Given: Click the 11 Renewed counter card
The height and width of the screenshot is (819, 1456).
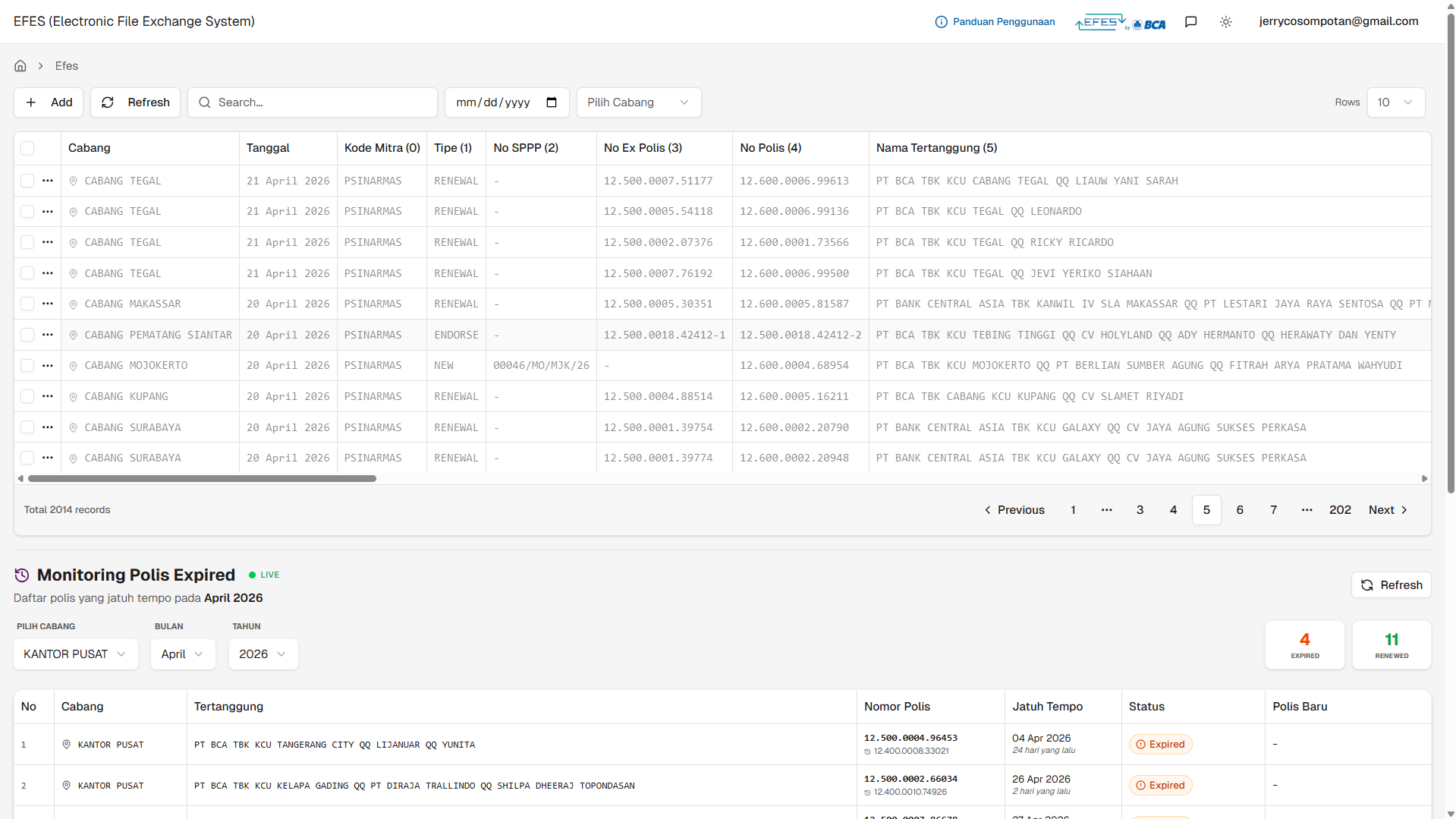Looking at the screenshot, I should click(x=1392, y=645).
